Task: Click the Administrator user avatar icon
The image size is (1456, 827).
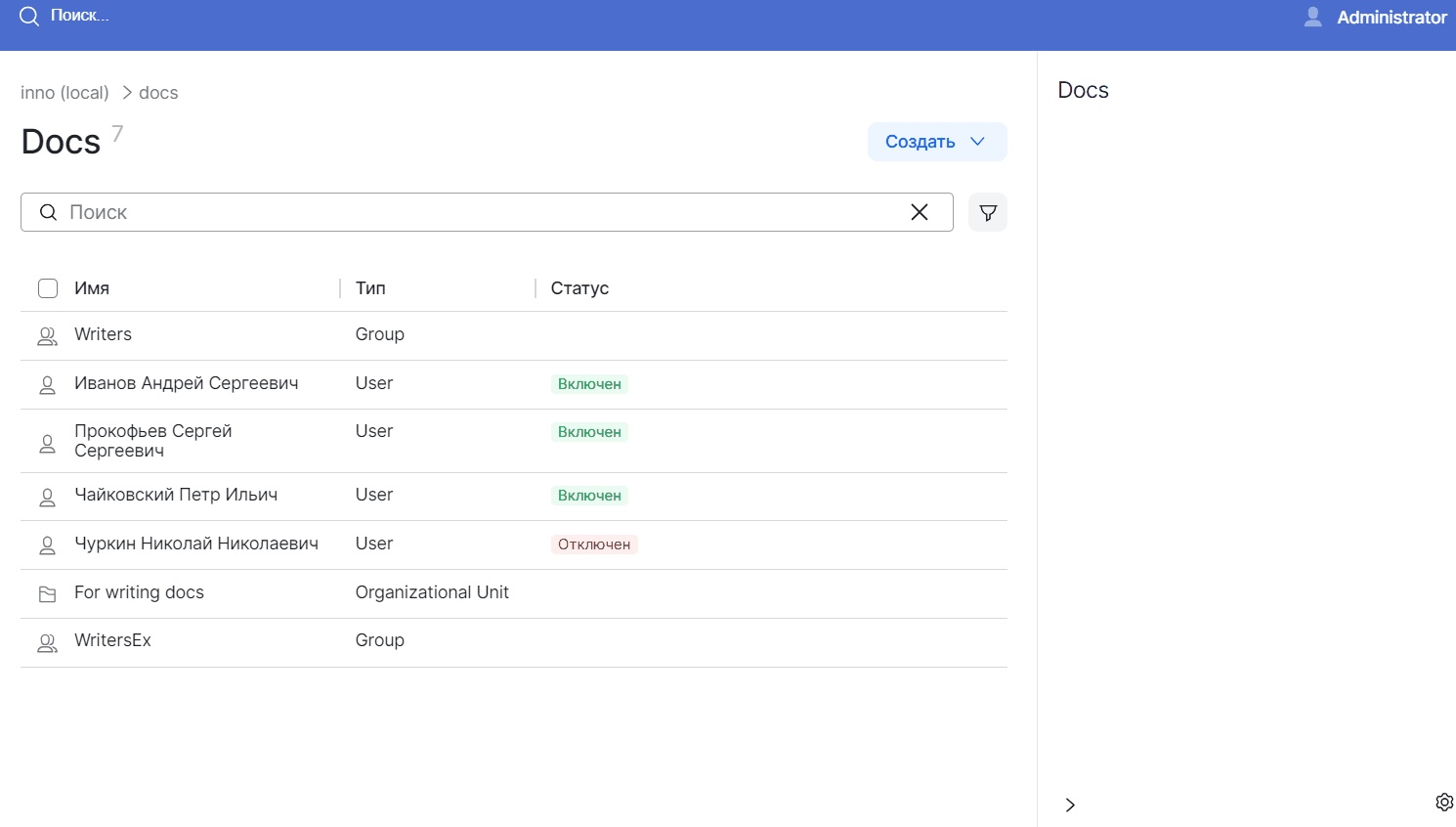Action: [1313, 17]
